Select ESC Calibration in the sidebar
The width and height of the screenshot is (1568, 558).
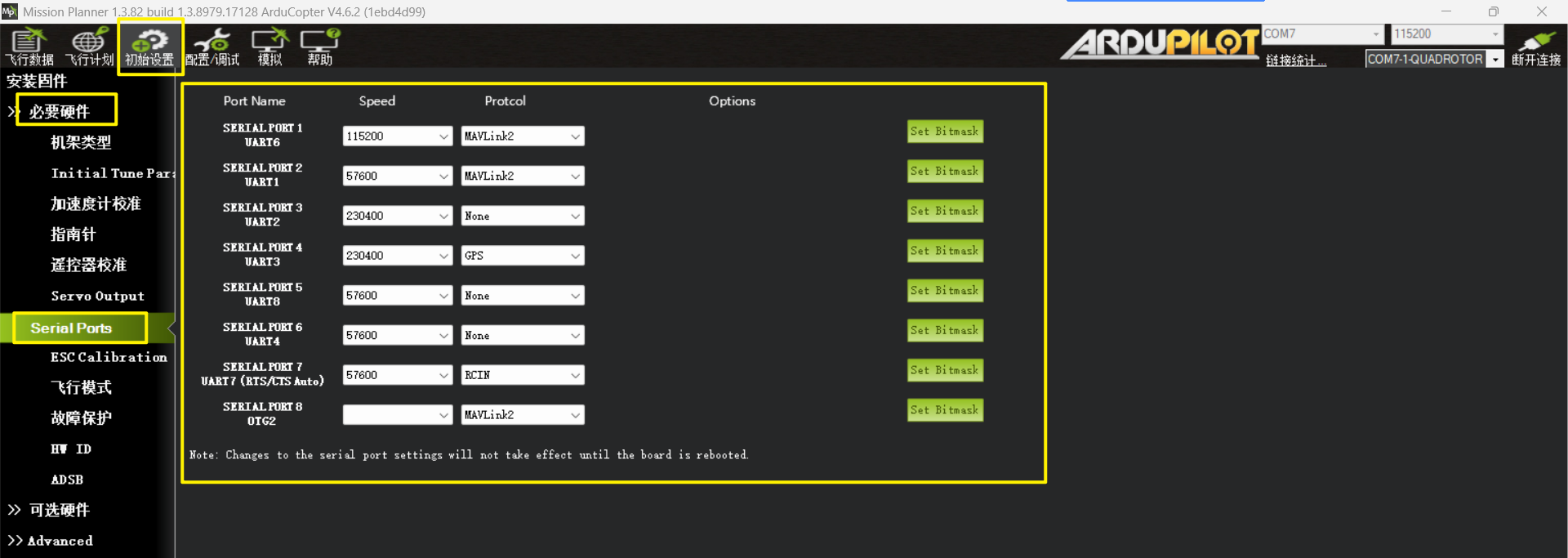[x=109, y=357]
